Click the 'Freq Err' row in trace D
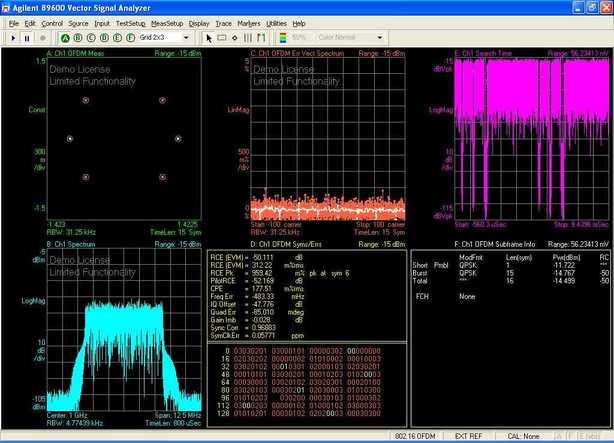 (257, 297)
